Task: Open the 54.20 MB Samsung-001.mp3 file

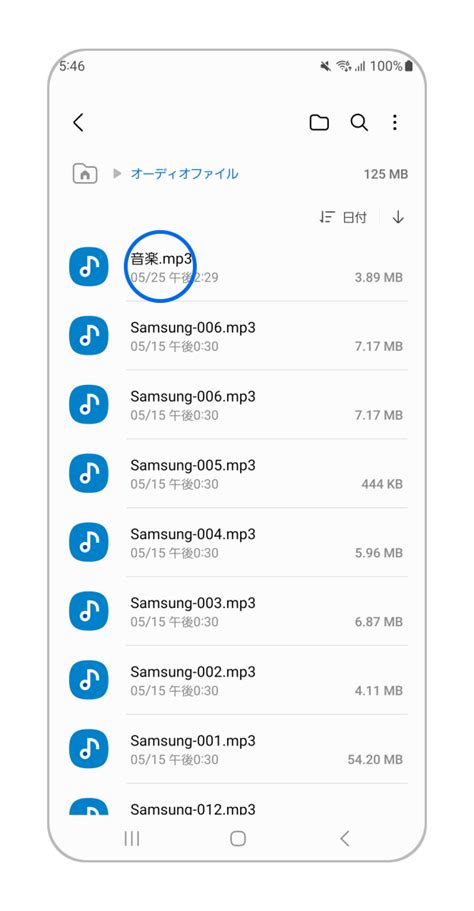Action: pyautogui.click(x=236, y=749)
